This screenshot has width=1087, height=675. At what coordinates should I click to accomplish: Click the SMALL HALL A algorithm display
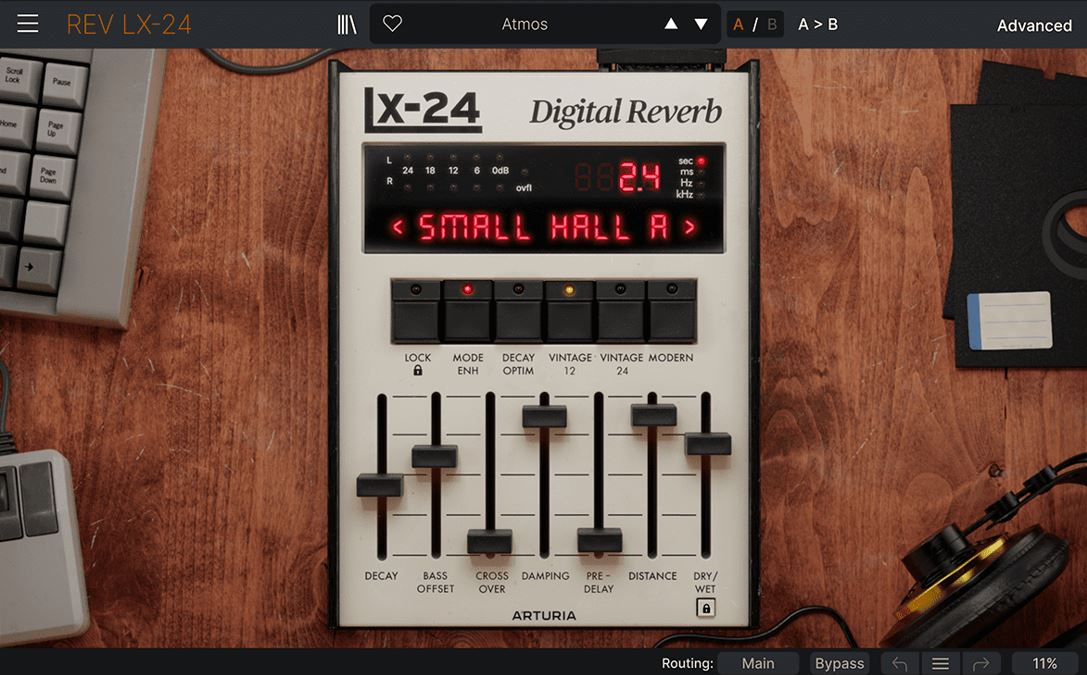[x=544, y=227]
